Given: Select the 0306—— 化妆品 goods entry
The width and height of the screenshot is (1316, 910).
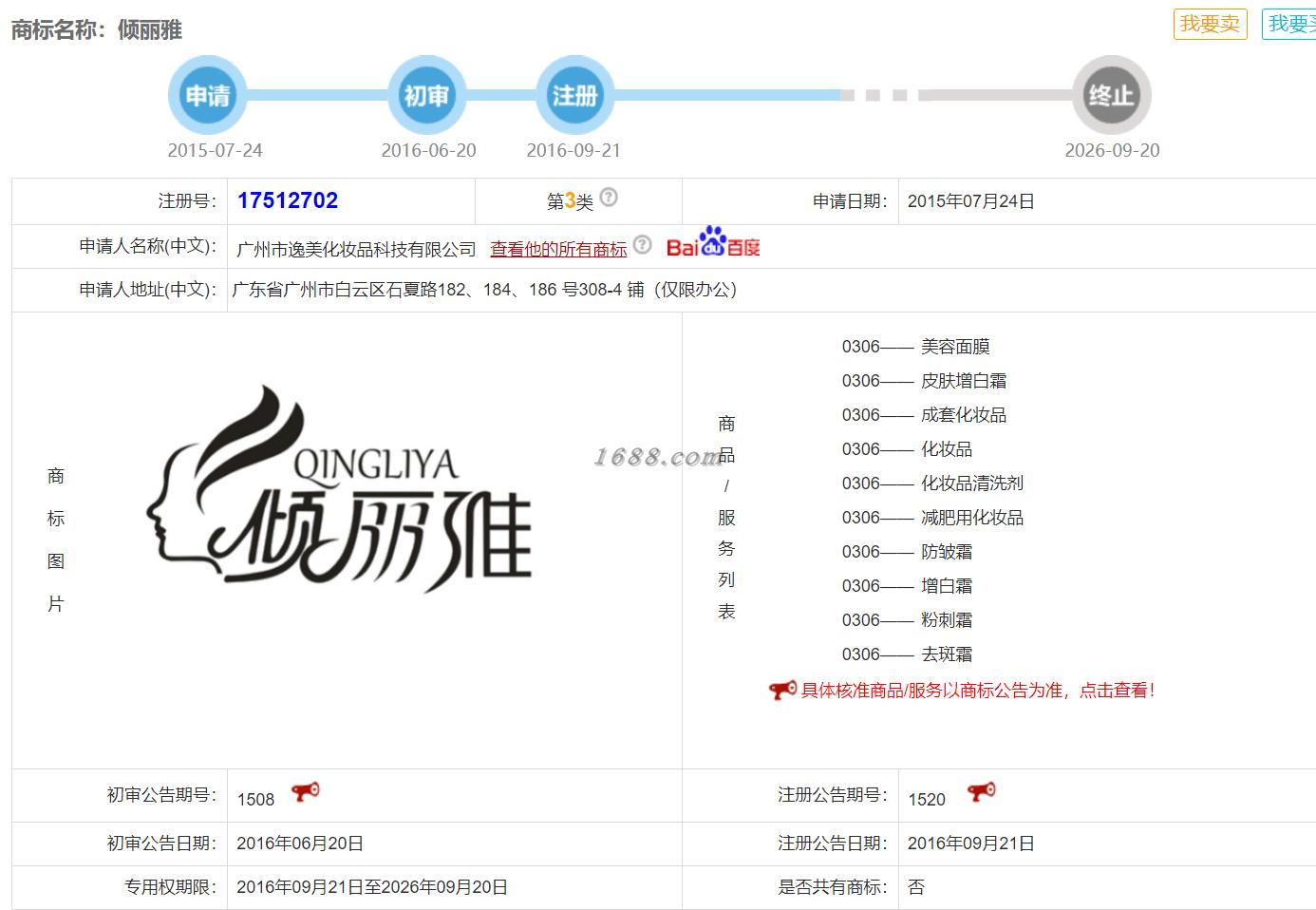Looking at the screenshot, I should point(907,449).
